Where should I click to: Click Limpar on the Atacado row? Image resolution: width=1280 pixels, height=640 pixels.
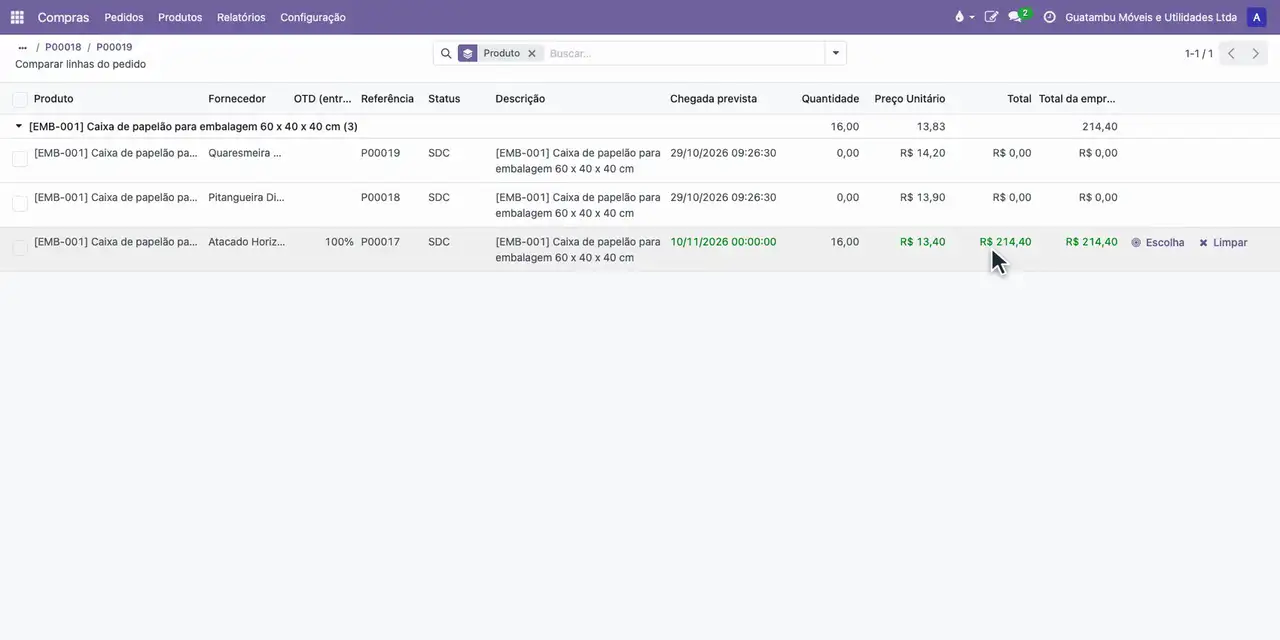point(1223,242)
